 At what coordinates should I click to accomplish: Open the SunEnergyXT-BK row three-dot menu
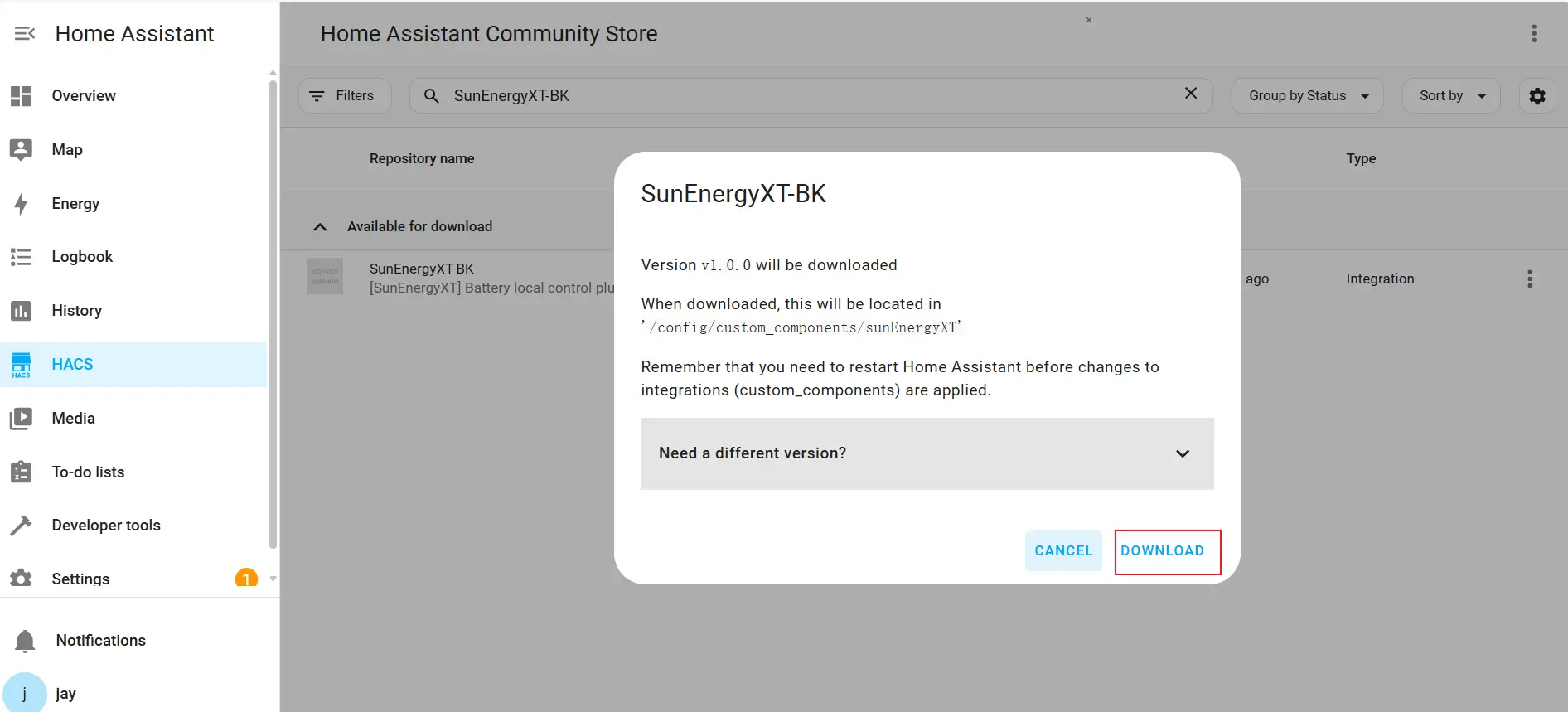1529,279
